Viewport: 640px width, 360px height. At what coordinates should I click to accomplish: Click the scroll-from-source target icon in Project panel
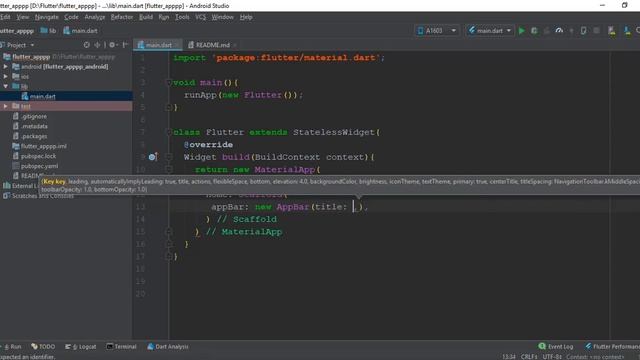click(x=87, y=45)
